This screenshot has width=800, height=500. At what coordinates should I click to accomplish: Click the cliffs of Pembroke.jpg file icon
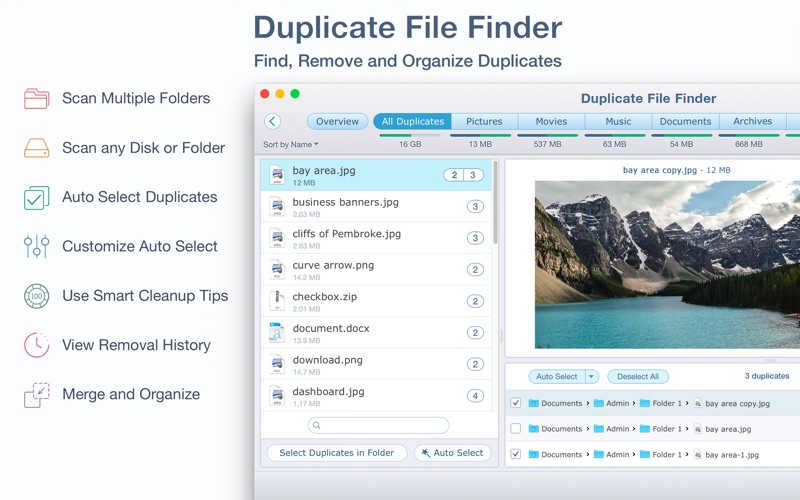(x=277, y=238)
